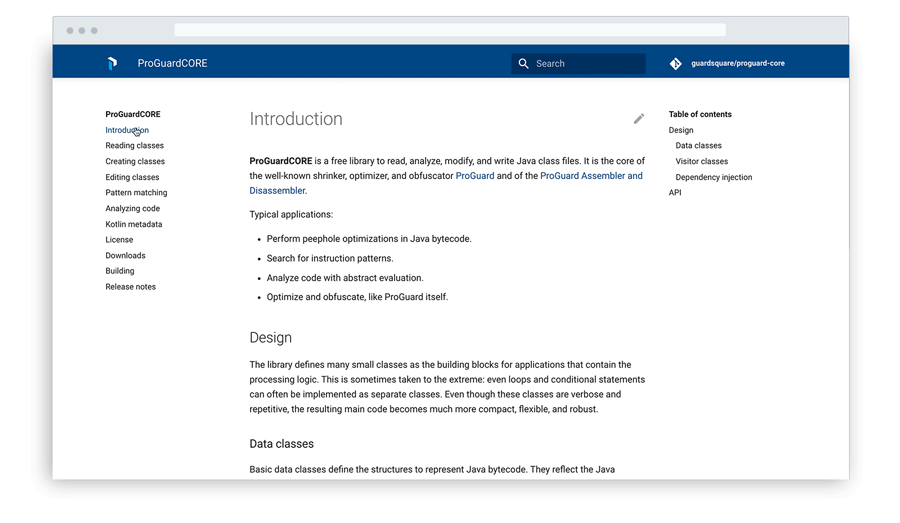The image size is (900, 523).
Task: Go to Creating classes page
Action: coord(135,161)
